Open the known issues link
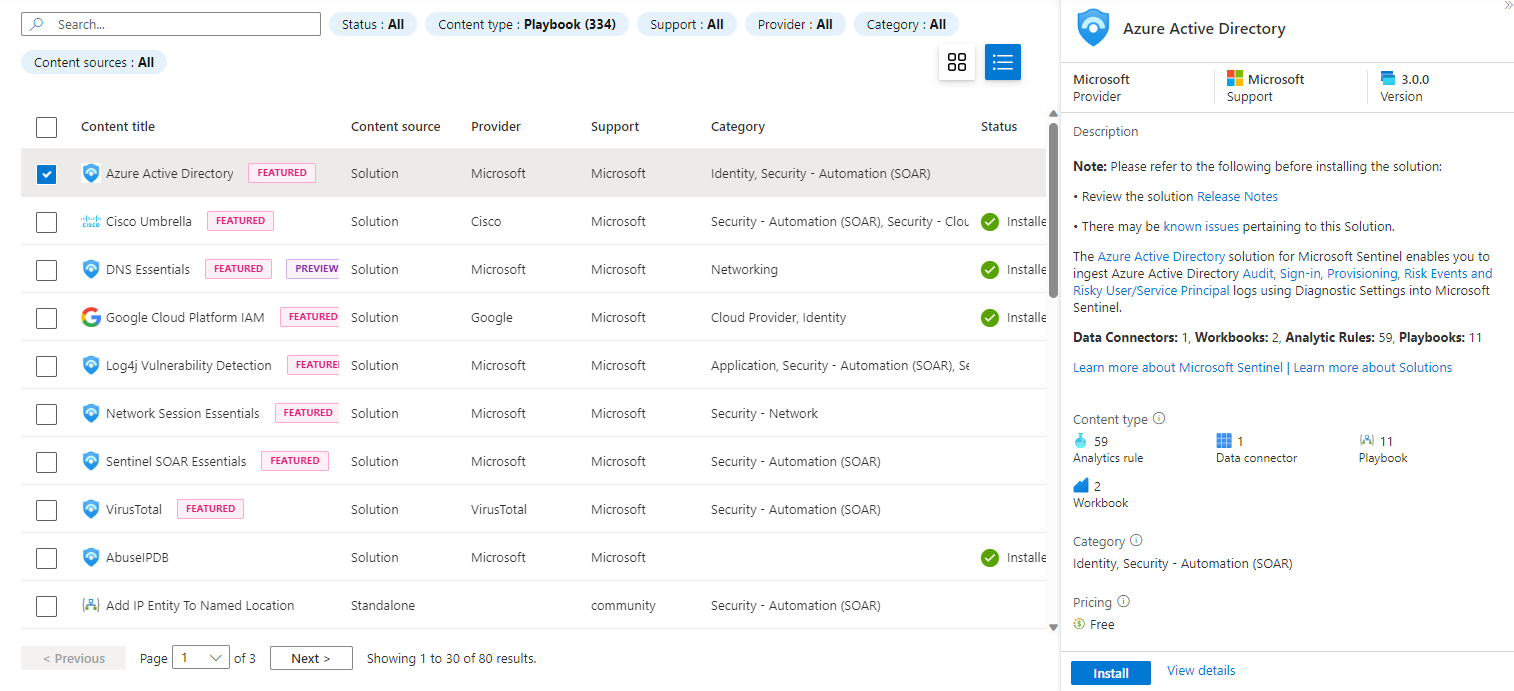The height and width of the screenshot is (691, 1514). pos(1201,227)
